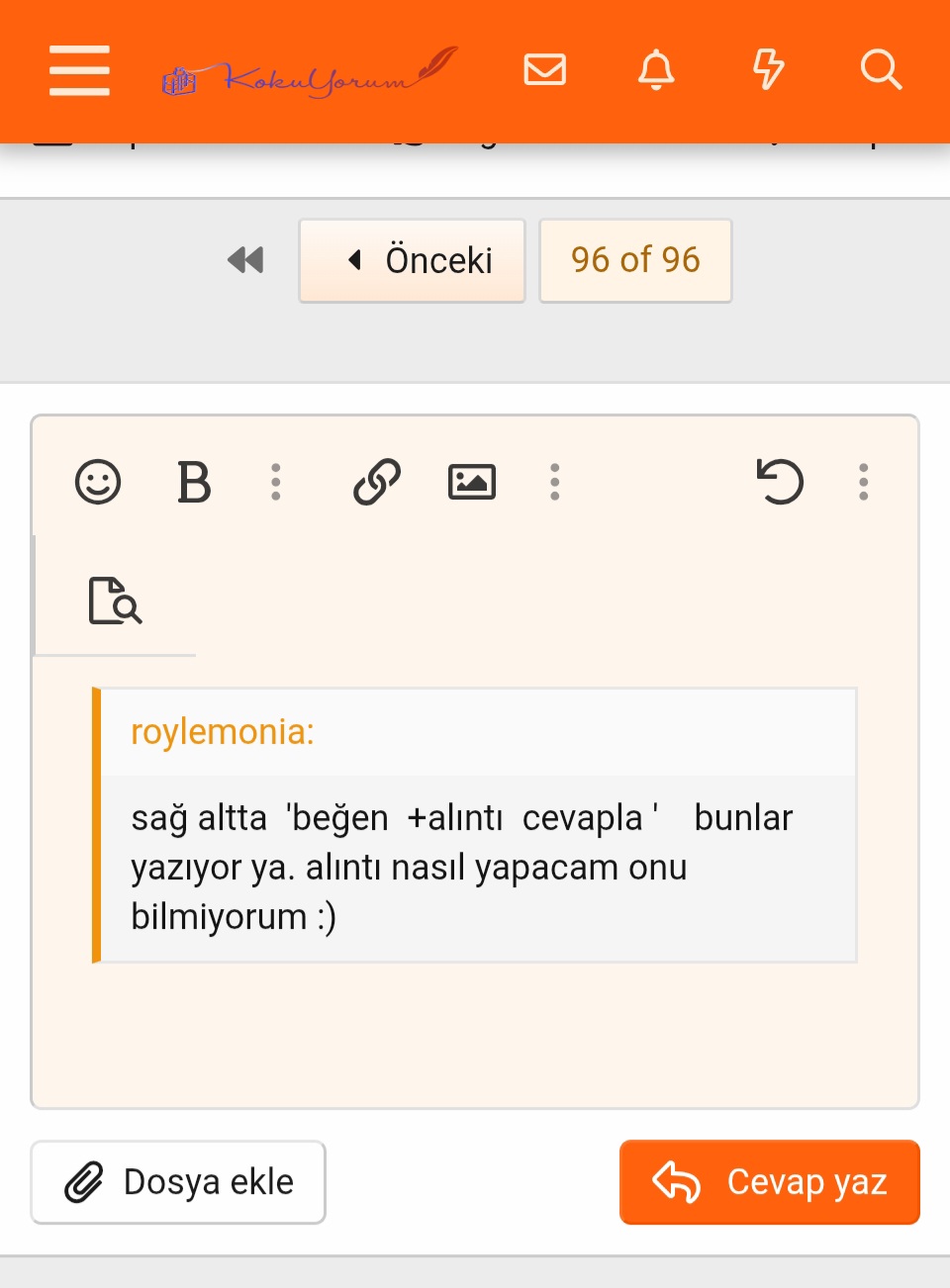Toggle bold formatting in editor
The width and height of the screenshot is (950, 1288).
194,483
